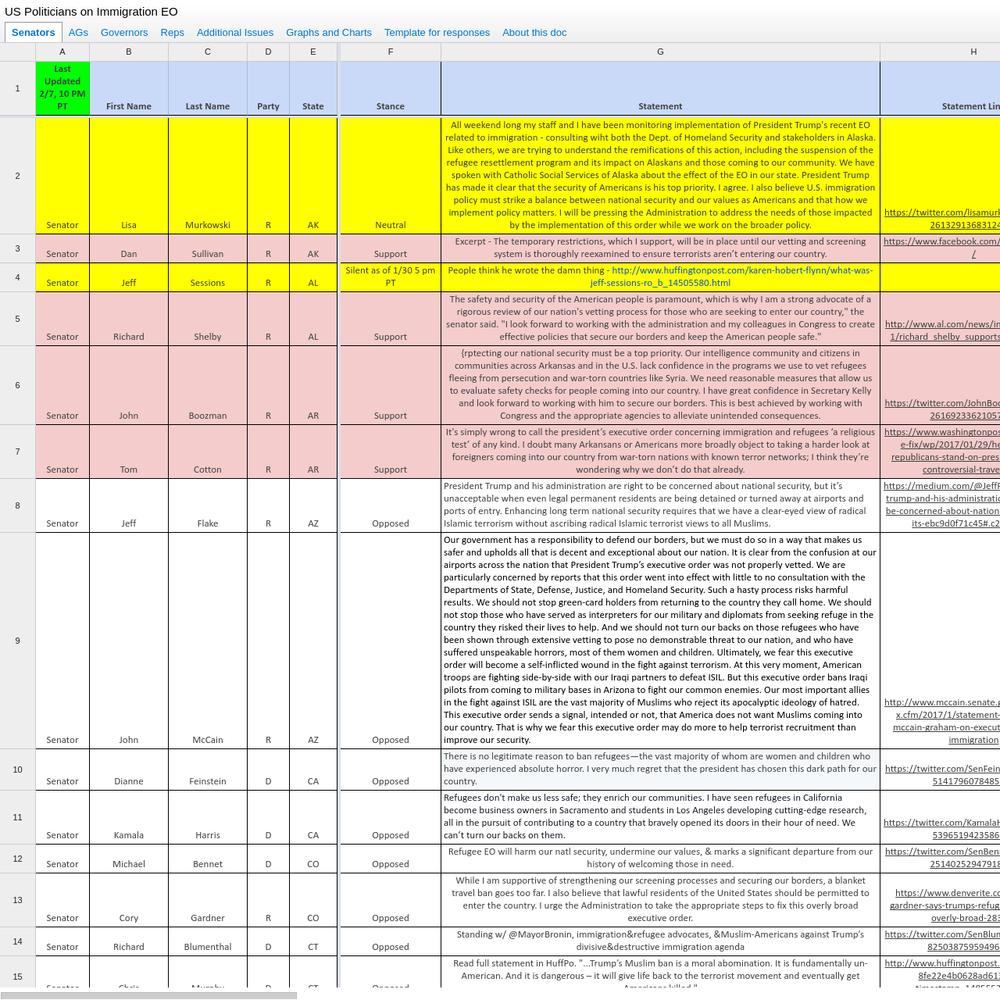Select column F header

click(390, 52)
